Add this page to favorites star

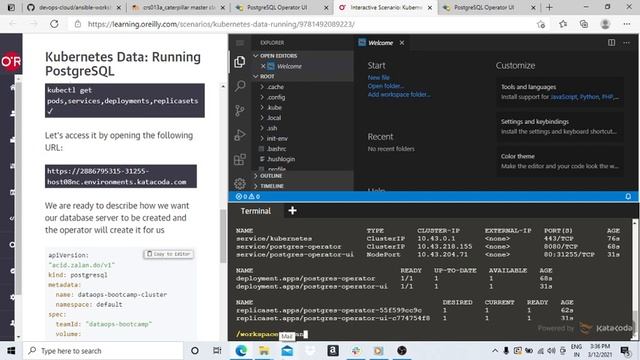pyautogui.click(x=541, y=24)
